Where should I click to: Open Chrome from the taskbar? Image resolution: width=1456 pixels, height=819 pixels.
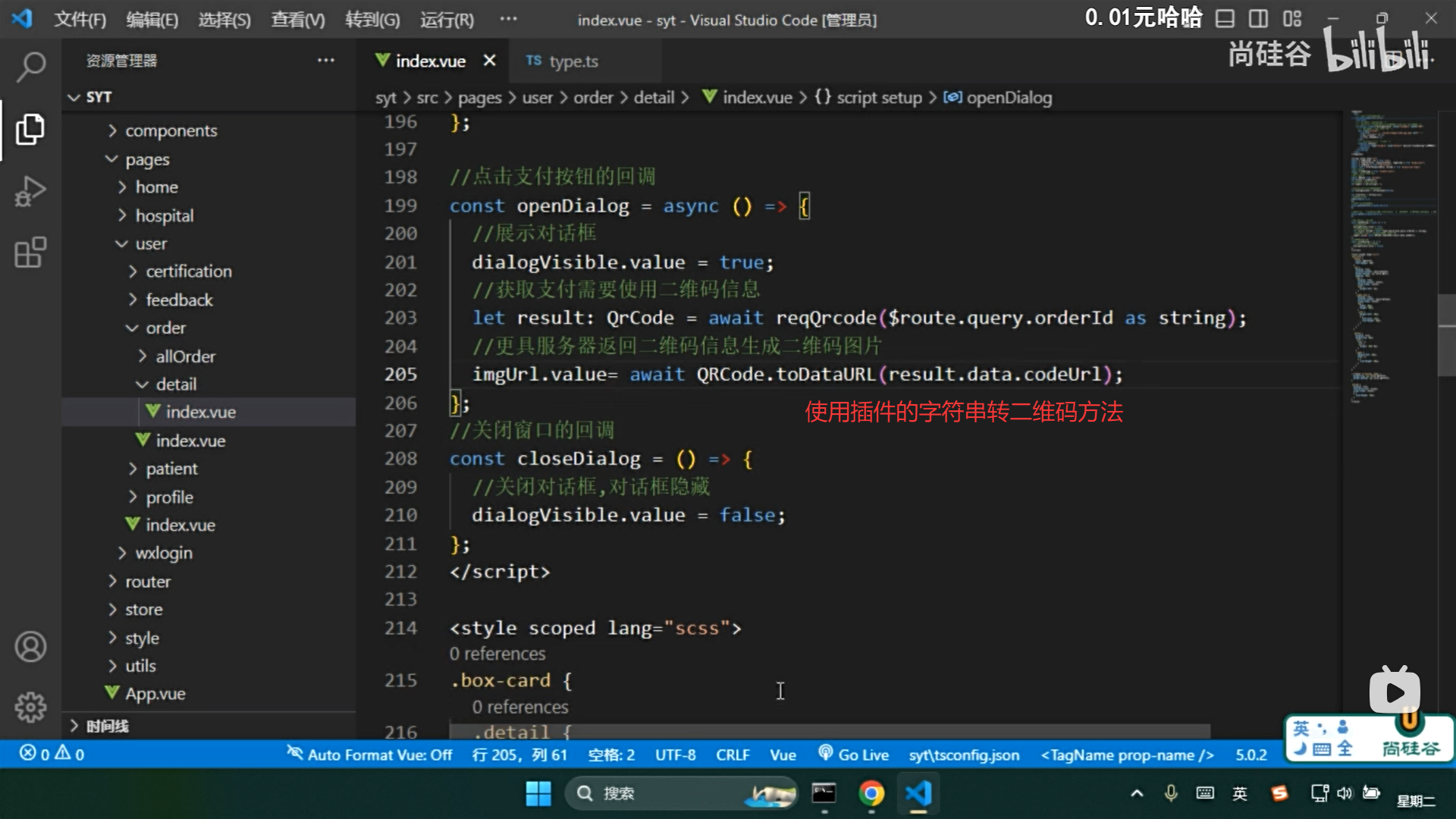click(871, 793)
